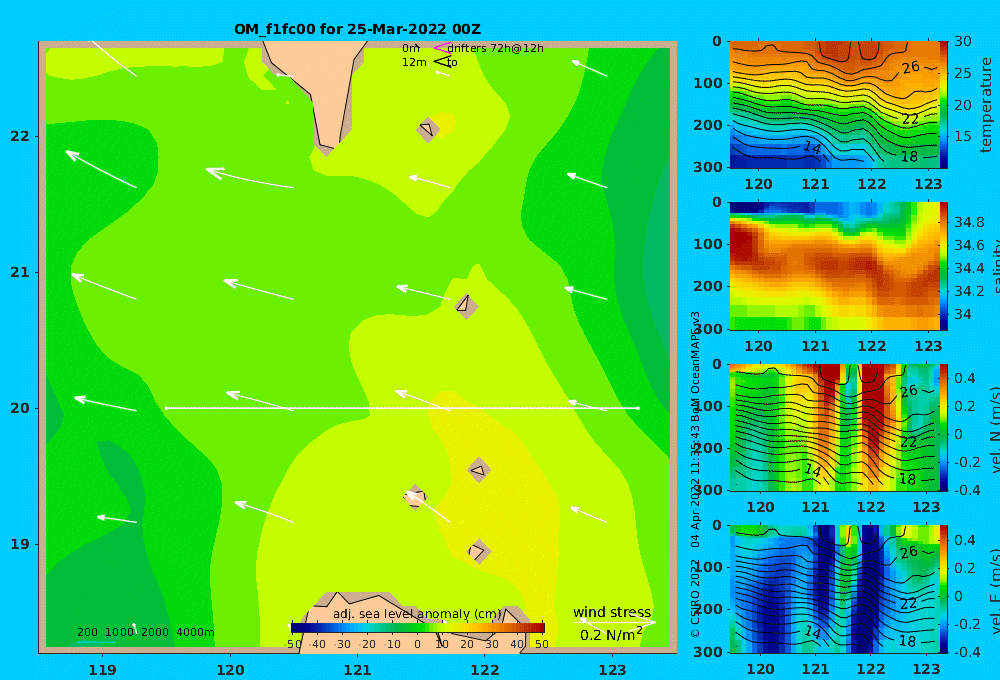Image resolution: width=1000 pixels, height=680 pixels.
Task: Click the '0m' legend label
Action: (411, 48)
